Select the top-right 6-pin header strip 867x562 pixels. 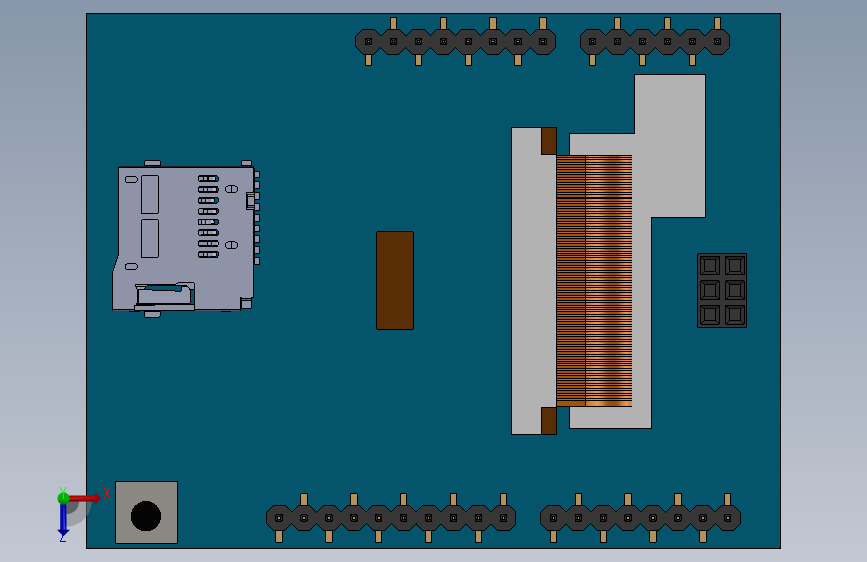(x=655, y=41)
